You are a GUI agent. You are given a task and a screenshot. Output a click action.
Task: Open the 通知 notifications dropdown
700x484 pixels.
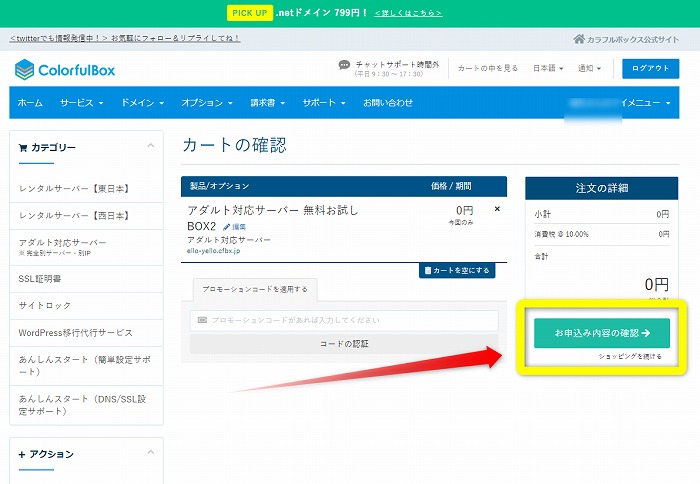pos(590,68)
